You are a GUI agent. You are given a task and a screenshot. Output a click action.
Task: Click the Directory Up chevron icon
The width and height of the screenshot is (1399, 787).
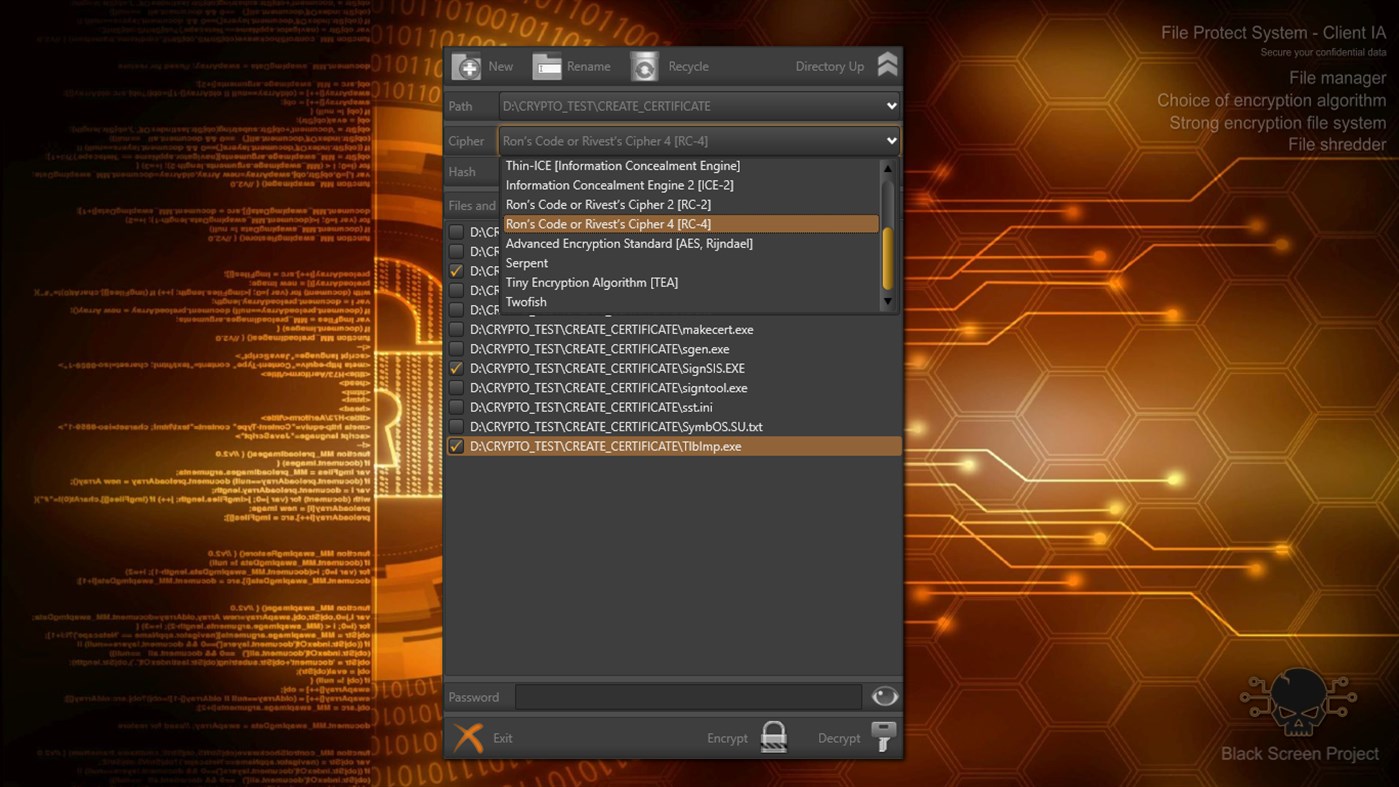[x=886, y=63]
